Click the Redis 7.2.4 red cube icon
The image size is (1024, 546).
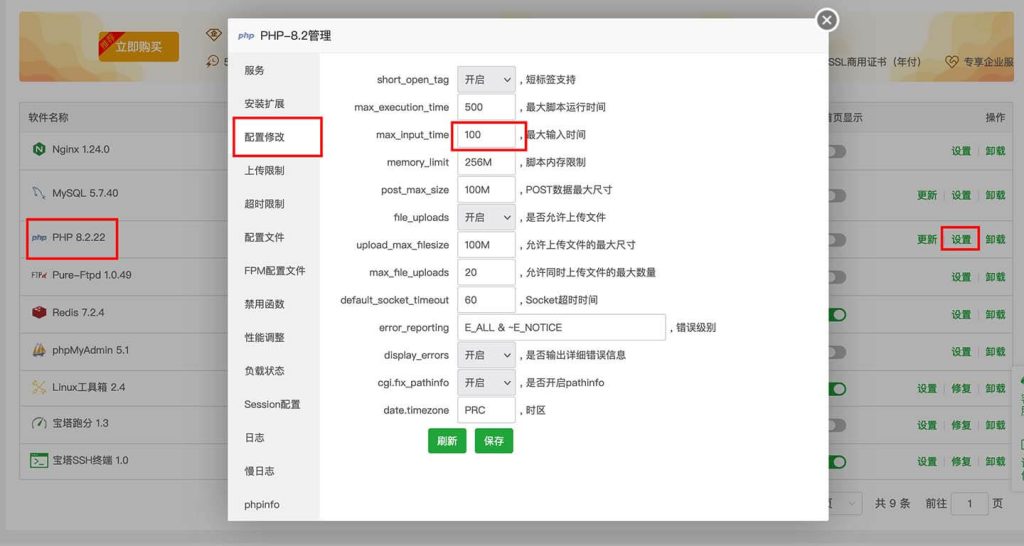[x=39, y=312]
